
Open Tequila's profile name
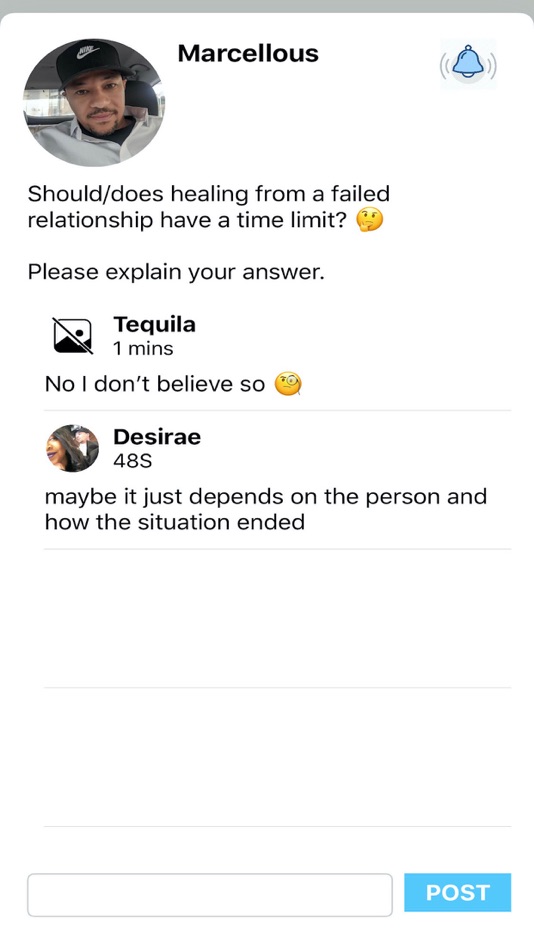tap(155, 325)
